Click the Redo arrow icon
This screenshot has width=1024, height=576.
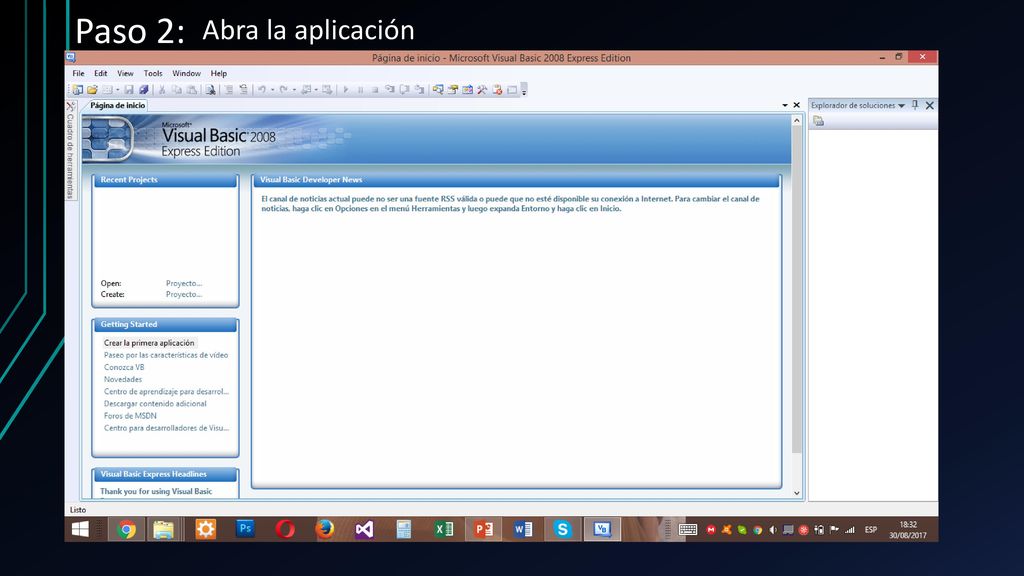(283, 89)
